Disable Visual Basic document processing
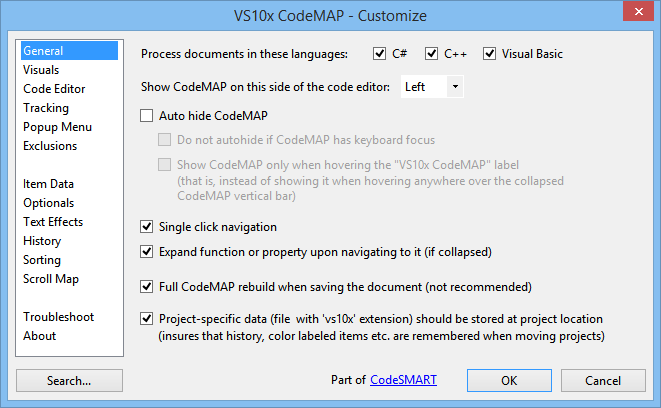The height and width of the screenshot is (408, 661). [489, 54]
